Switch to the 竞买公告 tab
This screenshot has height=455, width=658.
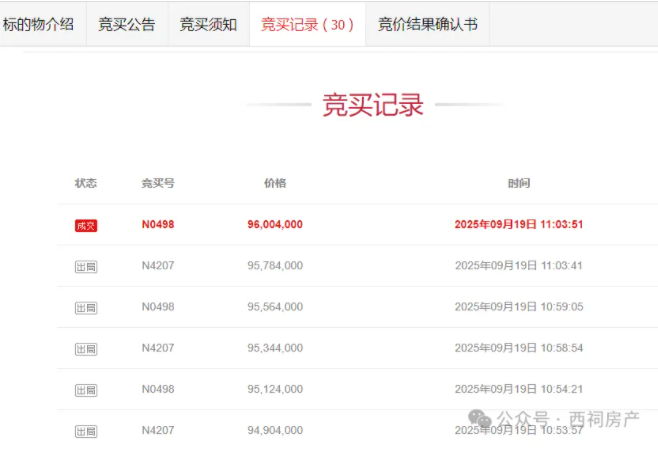127,24
